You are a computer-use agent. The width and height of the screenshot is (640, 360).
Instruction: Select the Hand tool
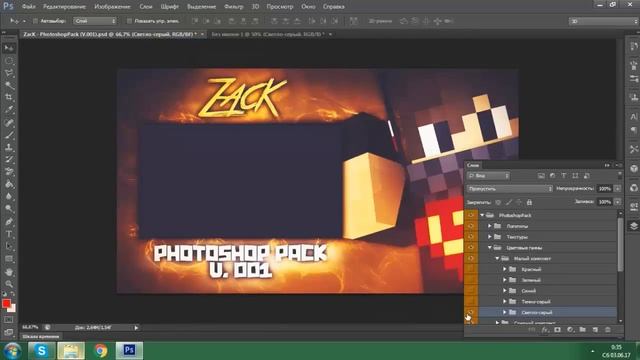(9, 271)
